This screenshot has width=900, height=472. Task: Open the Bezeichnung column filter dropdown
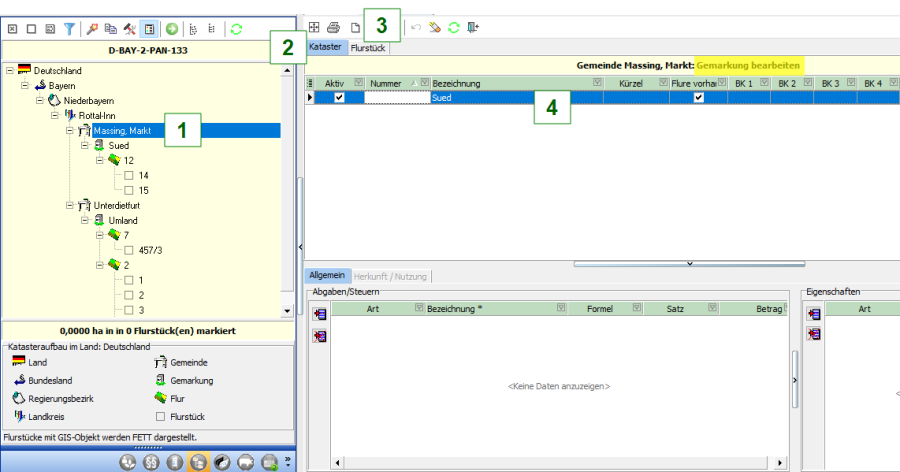597,82
